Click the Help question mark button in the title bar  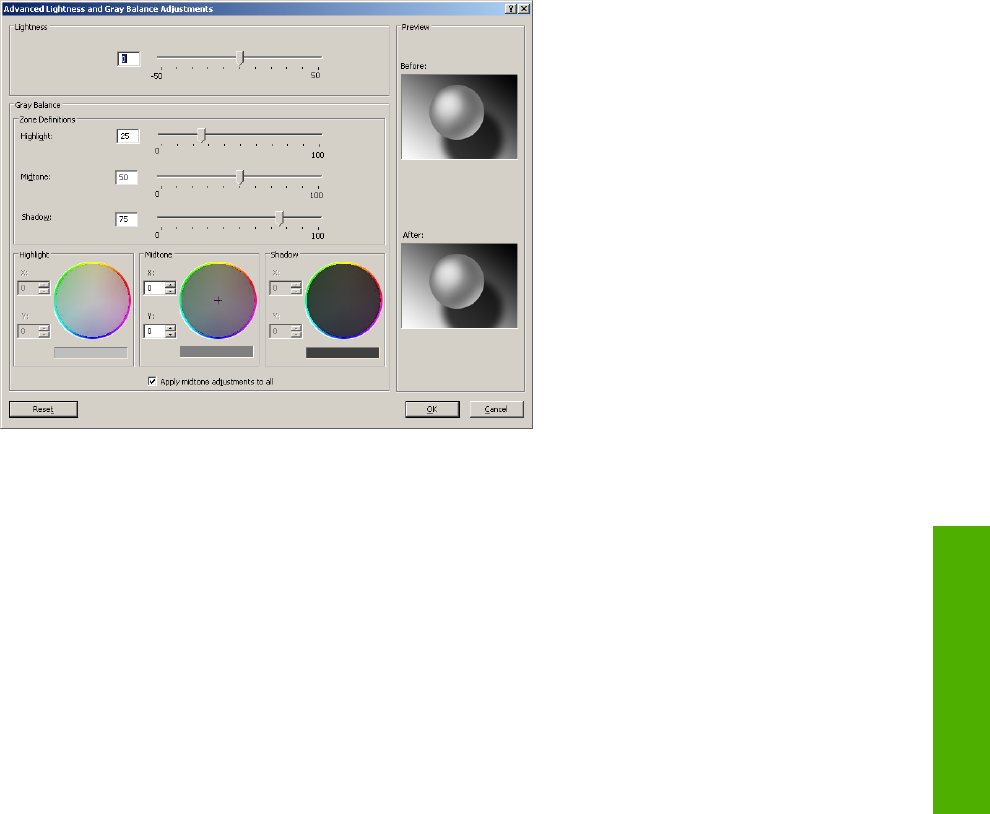(x=511, y=9)
